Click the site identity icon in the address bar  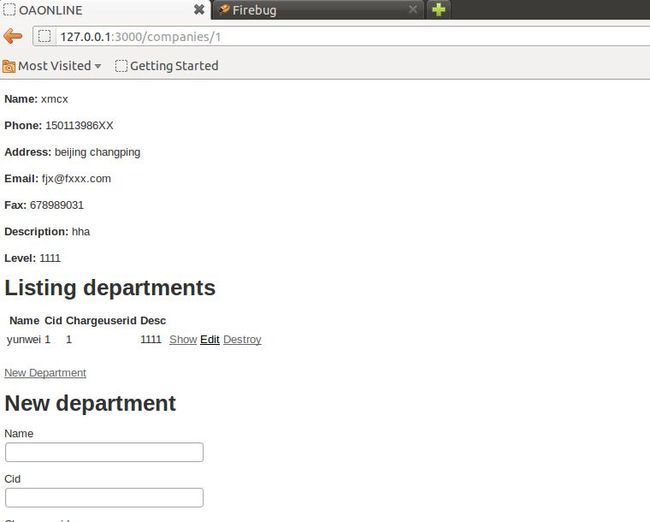pos(44,36)
